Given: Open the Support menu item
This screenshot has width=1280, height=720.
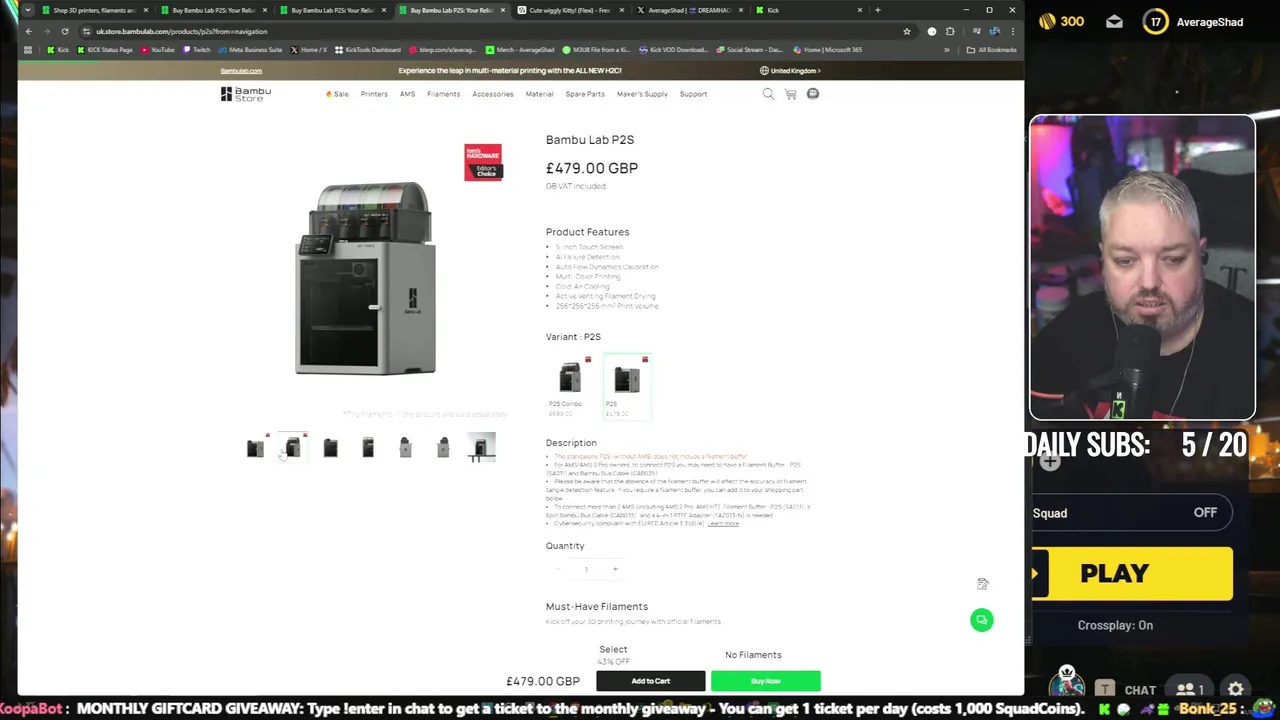Looking at the screenshot, I should click(693, 94).
